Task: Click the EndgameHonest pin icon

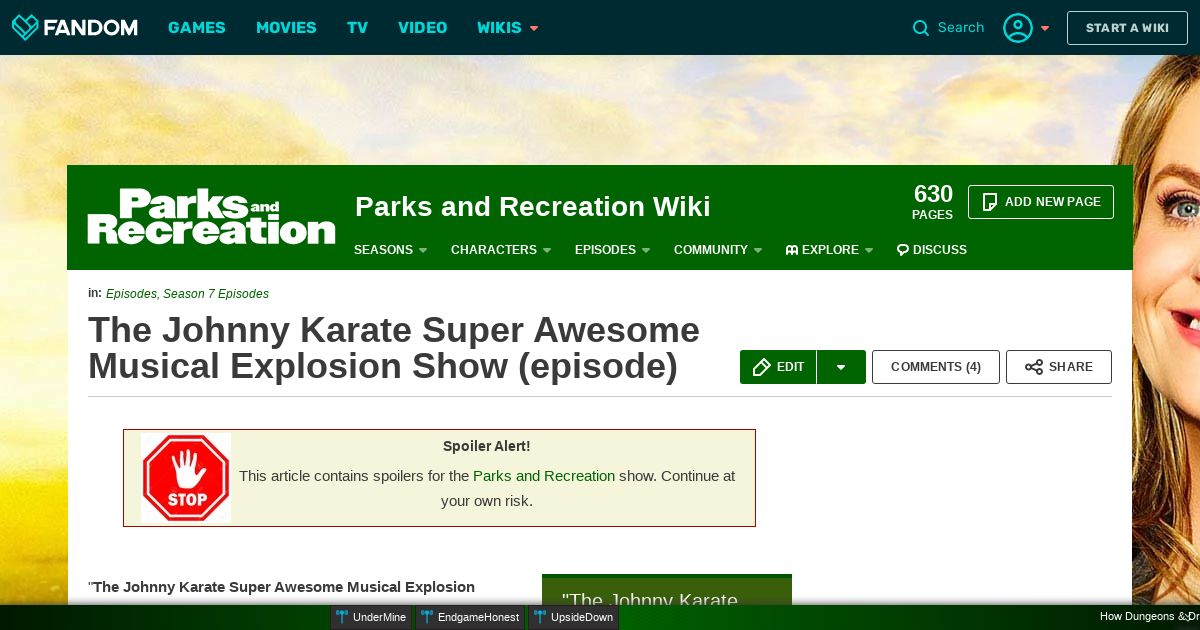Action: [x=427, y=617]
